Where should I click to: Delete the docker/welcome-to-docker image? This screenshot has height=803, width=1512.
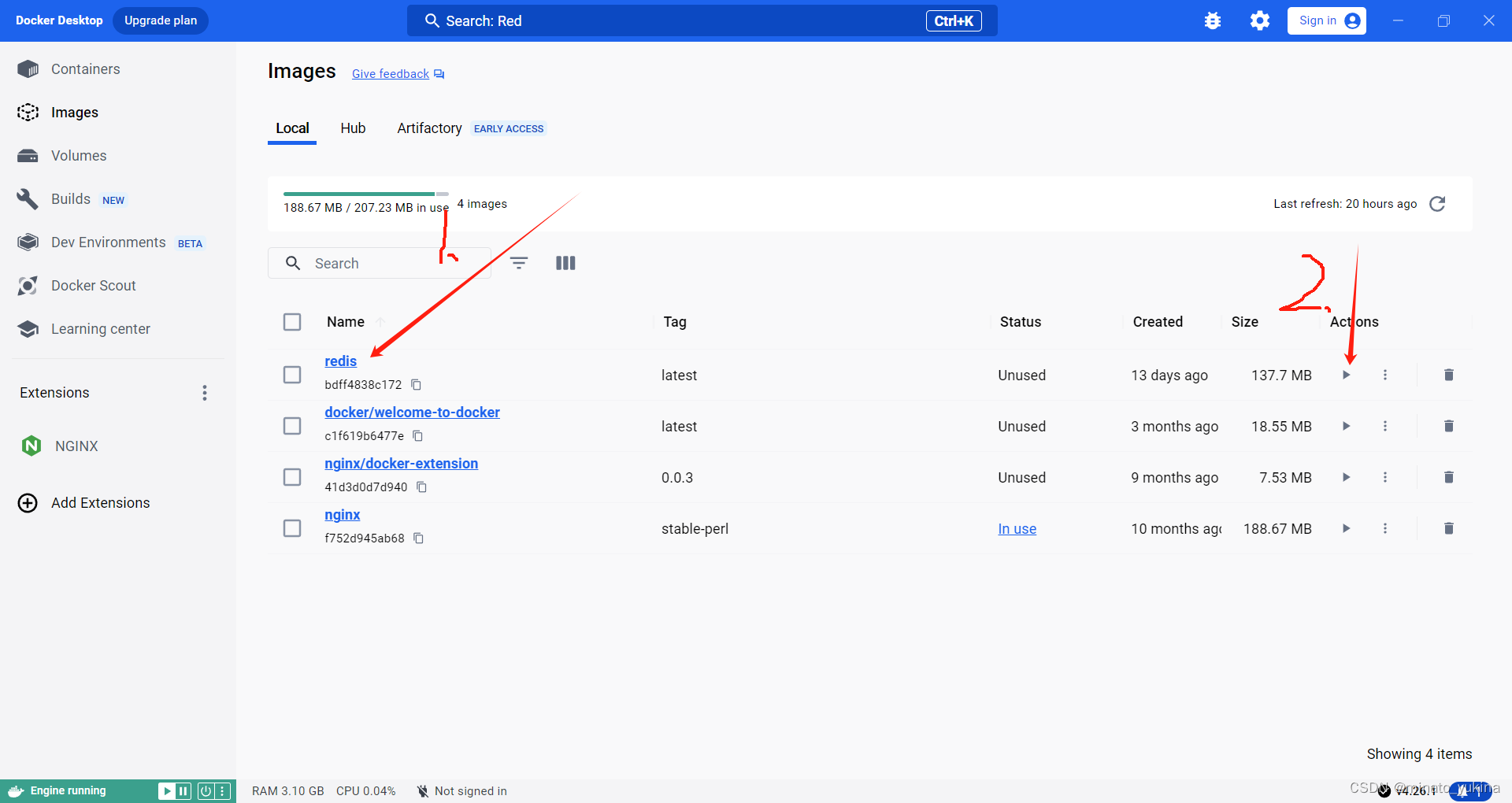click(x=1449, y=426)
